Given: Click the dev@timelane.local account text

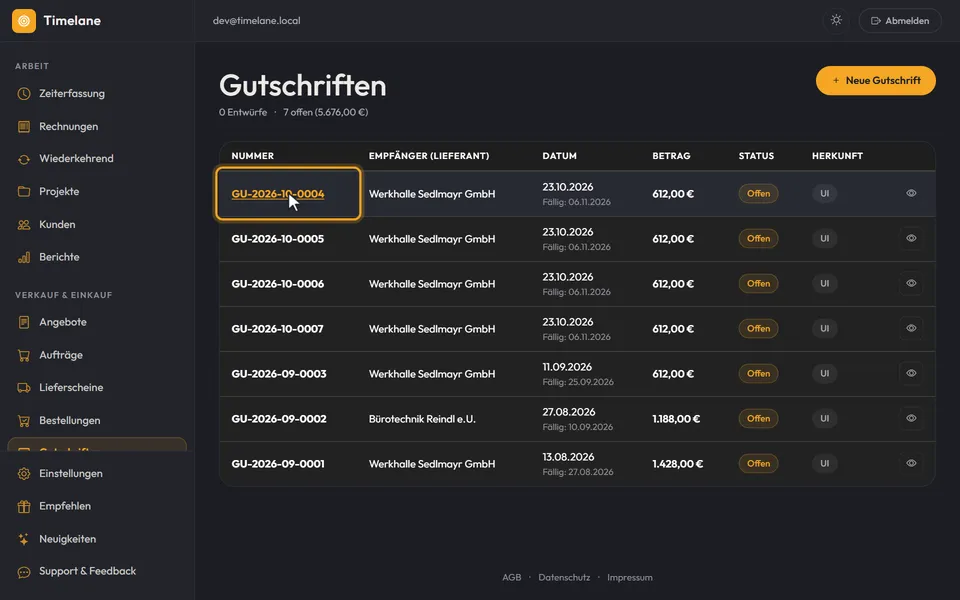Looking at the screenshot, I should [x=257, y=21].
